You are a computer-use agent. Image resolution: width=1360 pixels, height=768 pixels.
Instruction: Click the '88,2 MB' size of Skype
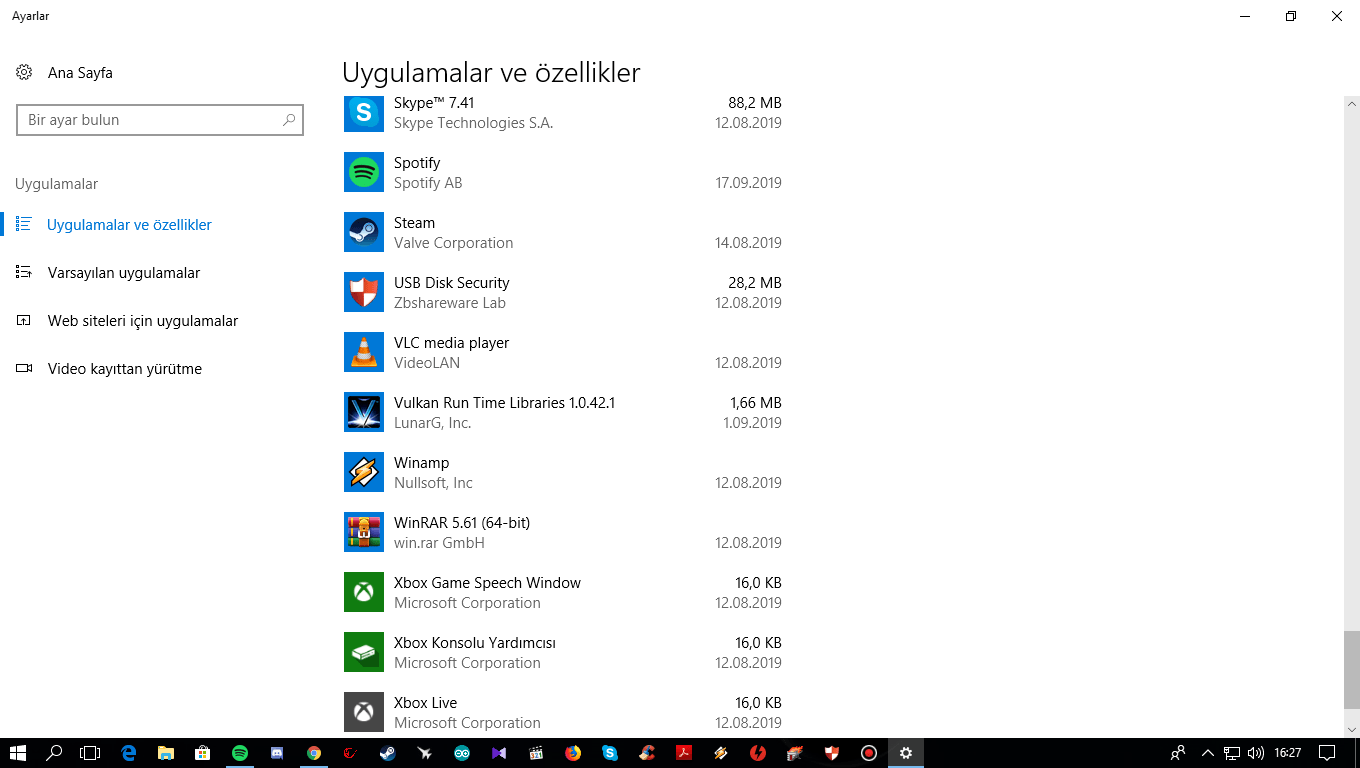pyautogui.click(x=755, y=103)
